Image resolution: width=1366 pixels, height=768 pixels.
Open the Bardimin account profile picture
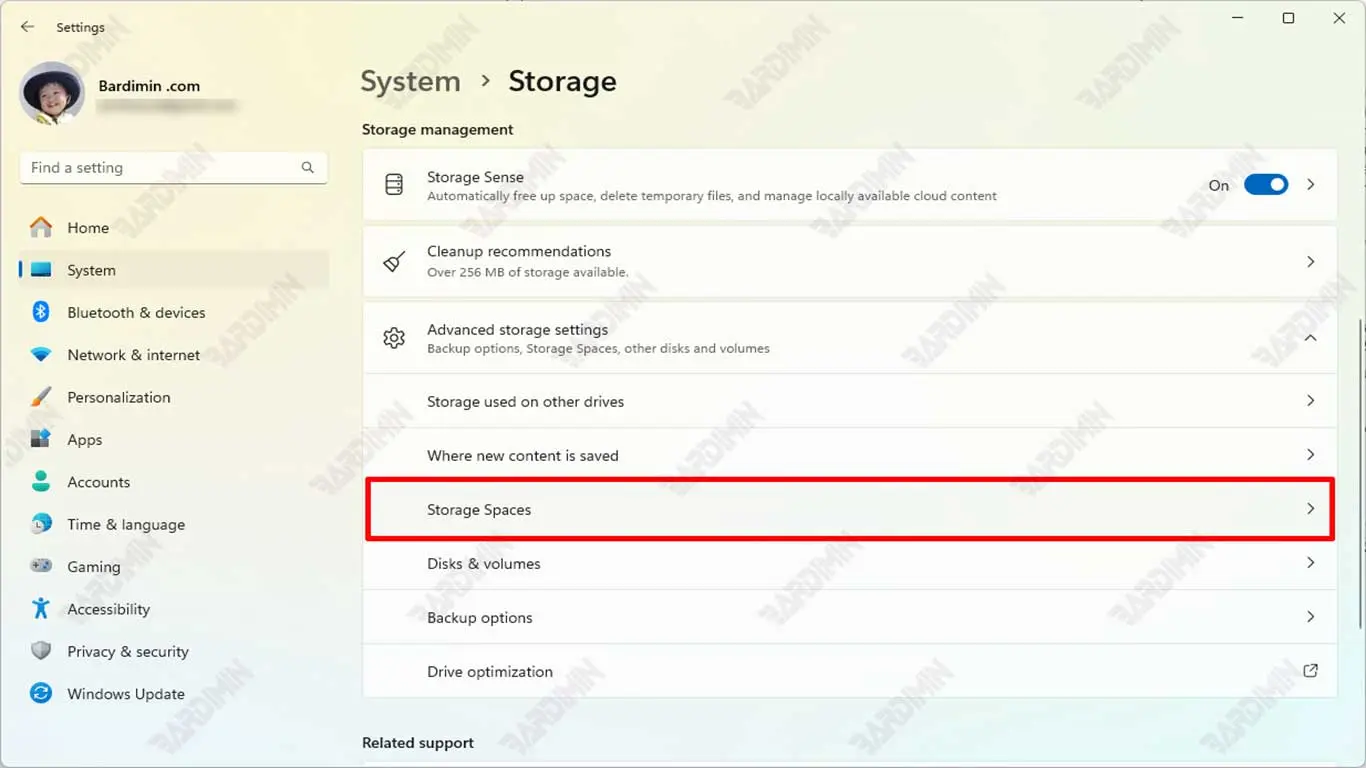tap(52, 94)
